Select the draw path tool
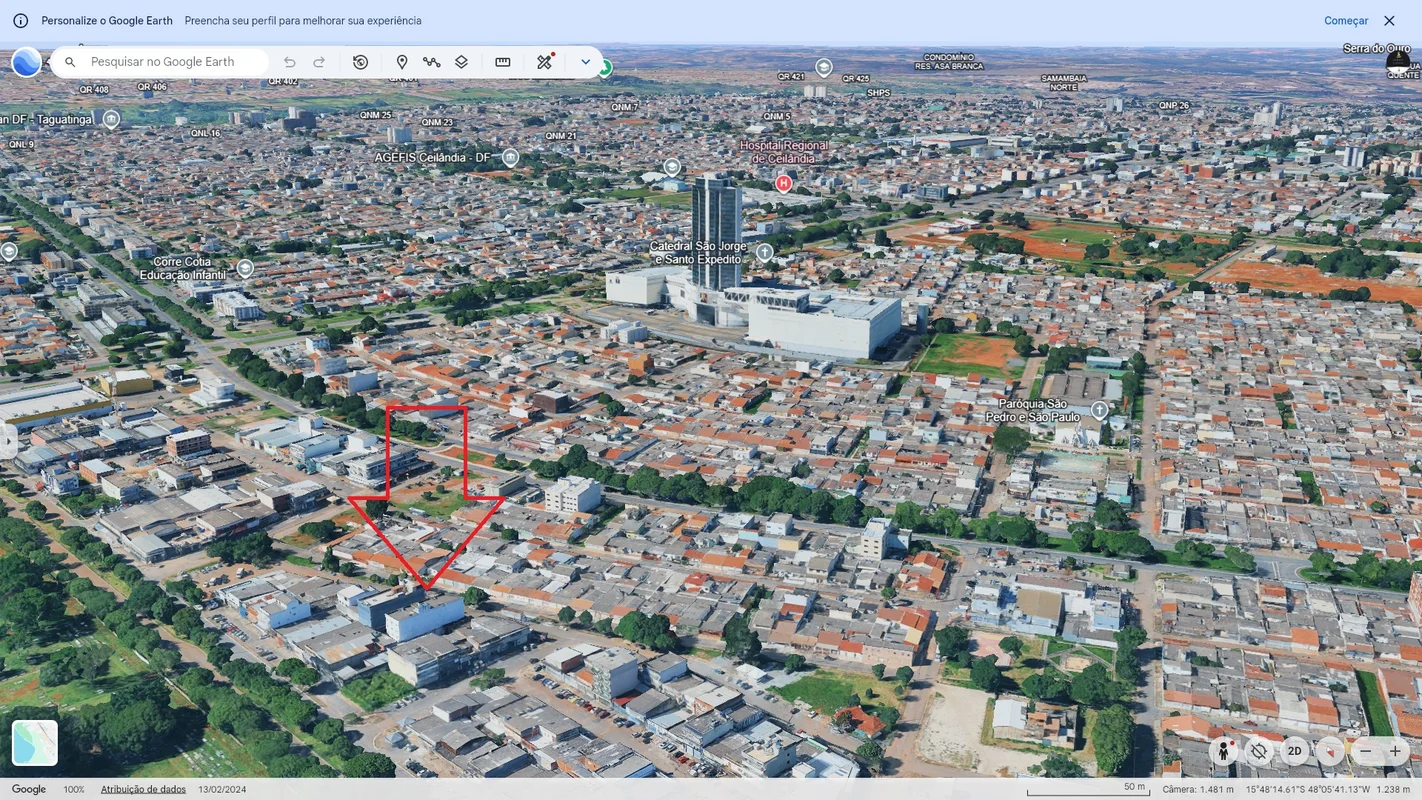 (431, 62)
